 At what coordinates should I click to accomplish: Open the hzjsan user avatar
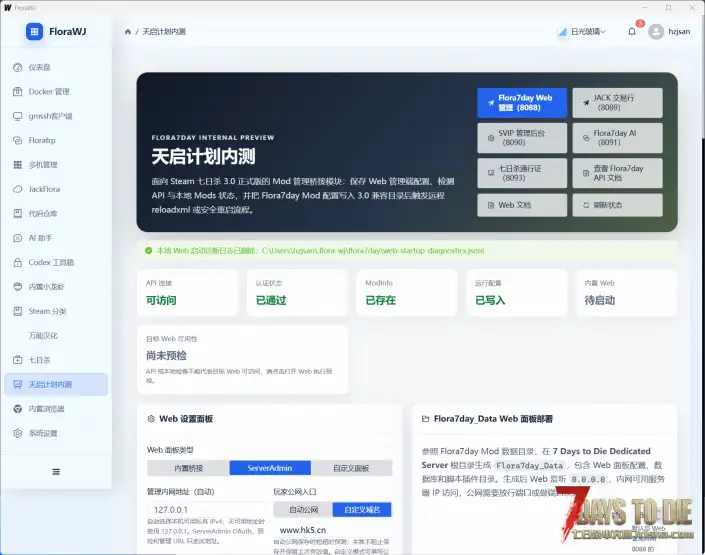click(x=656, y=31)
